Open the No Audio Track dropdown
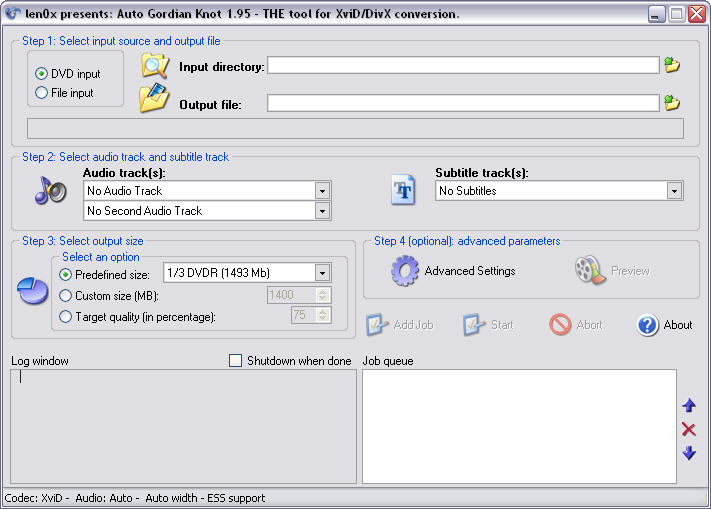Image resolution: width=711 pixels, height=509 pixels. (322, 191)
